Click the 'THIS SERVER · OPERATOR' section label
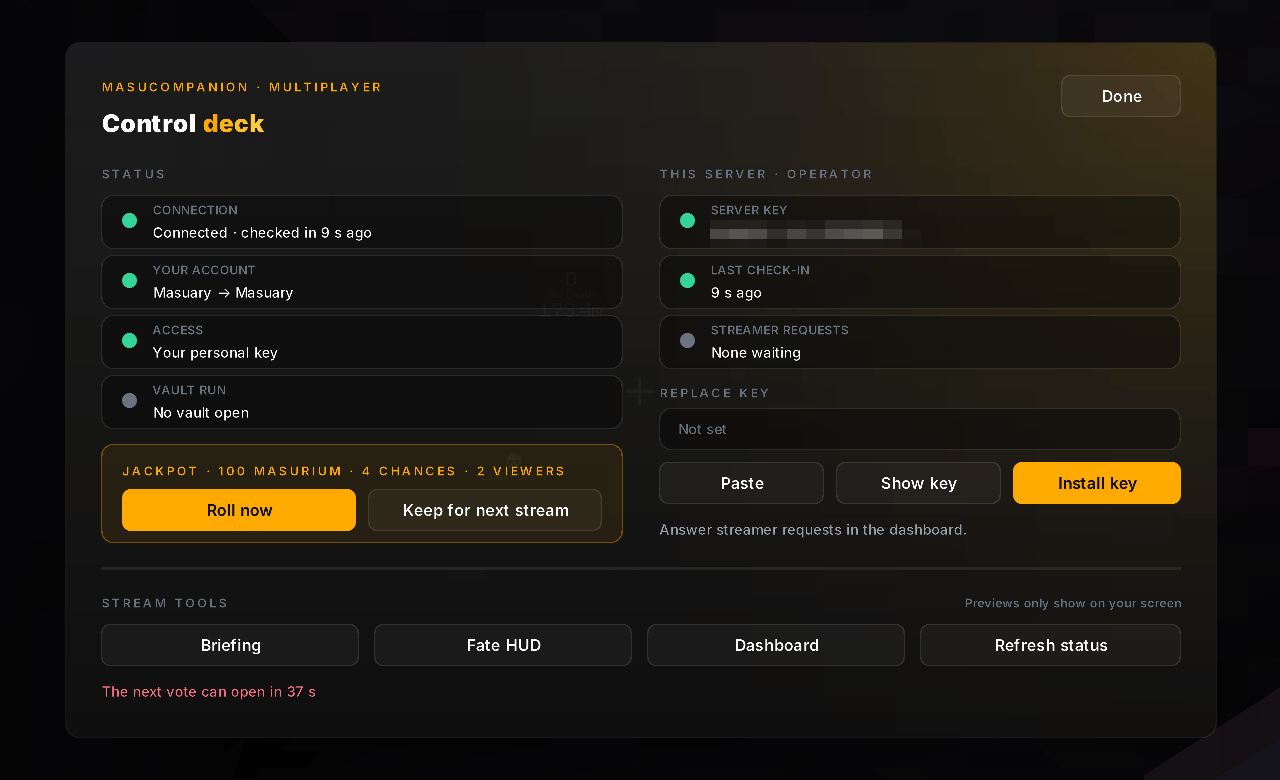Viewport: 1280px width, 780px height. pyautogui.click(x=766, y=174)
